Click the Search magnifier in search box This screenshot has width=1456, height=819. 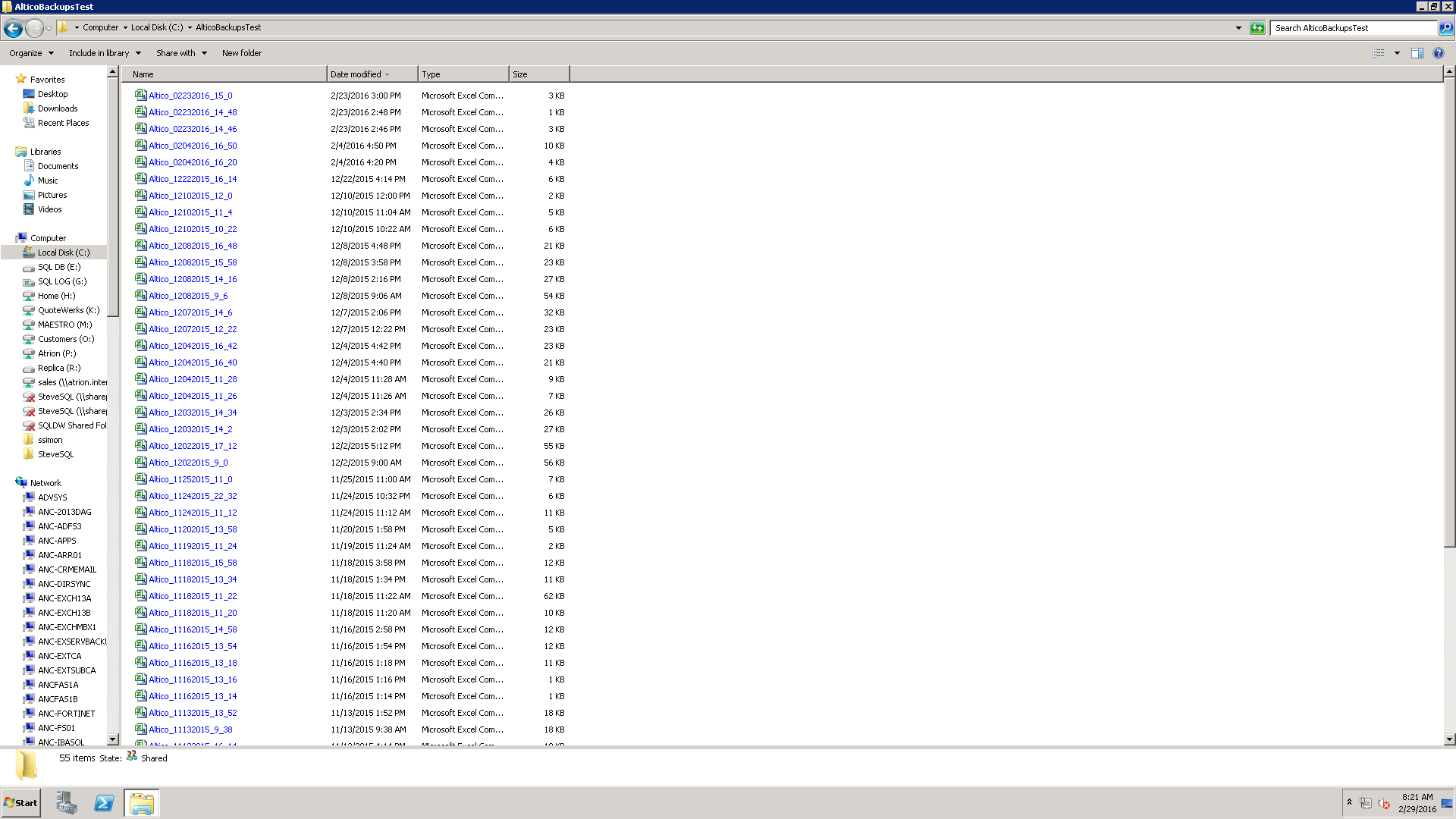[1445, 28]
